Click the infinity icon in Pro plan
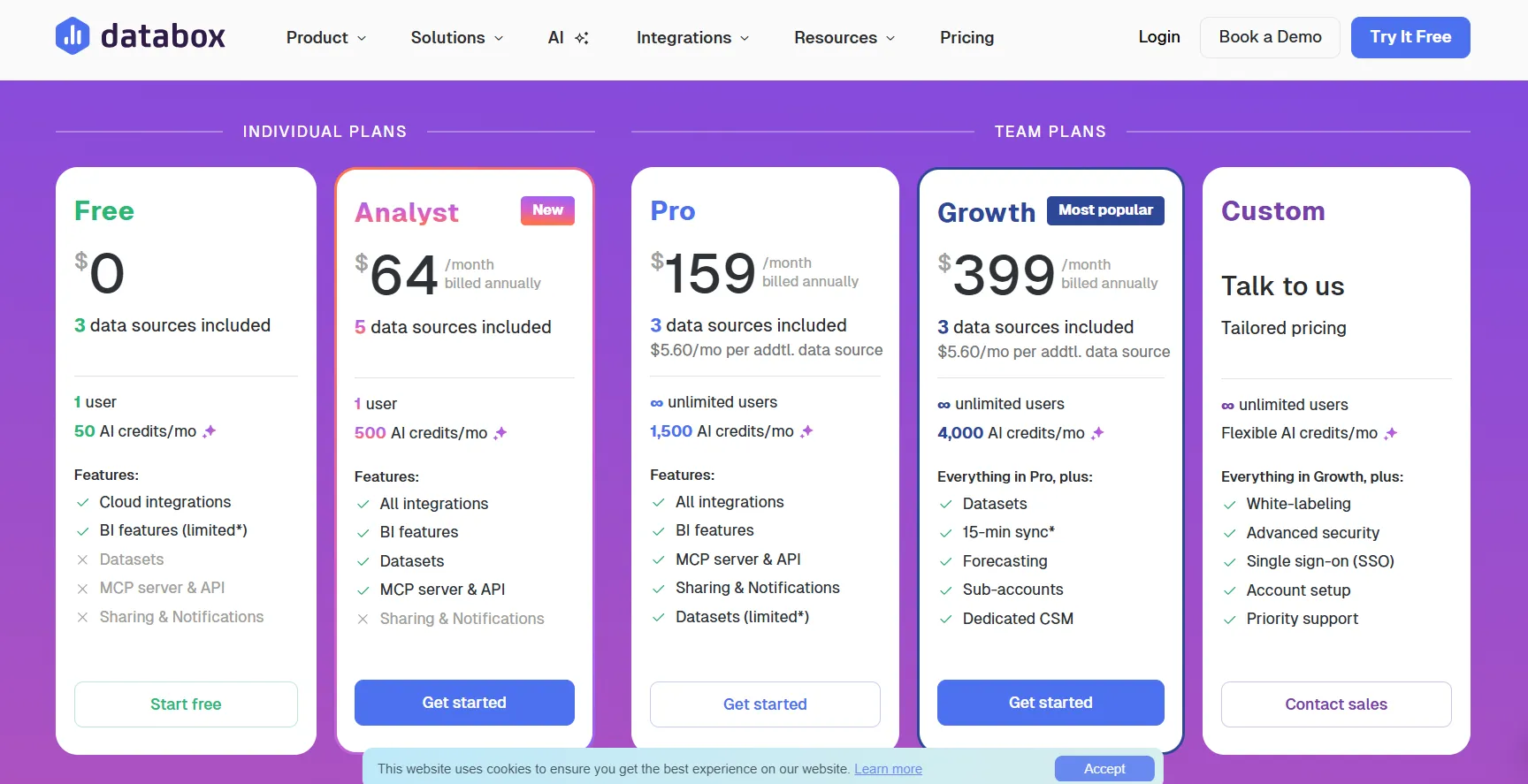 coord(656,403)
